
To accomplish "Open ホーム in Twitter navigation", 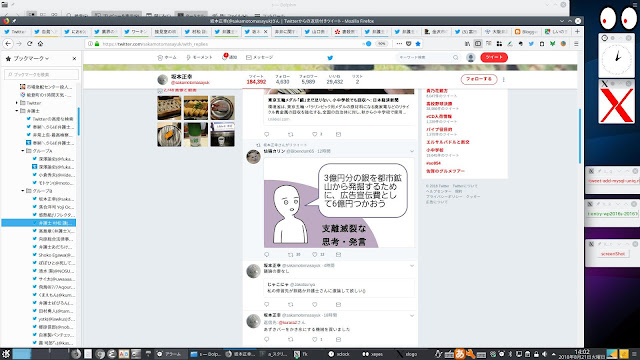I will (x=167, y=58).
